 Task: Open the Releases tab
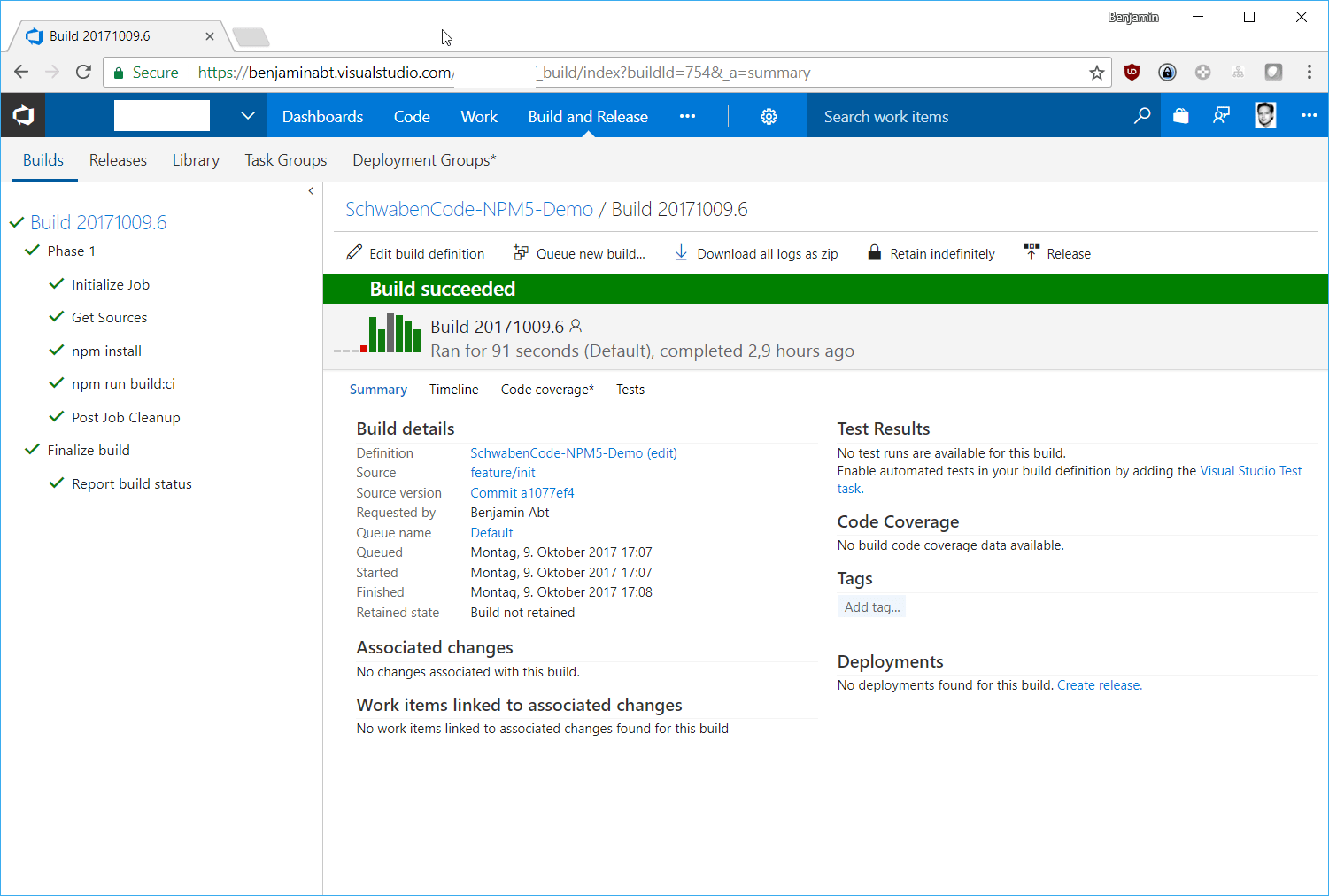pyautogui.click(x=118, y=160)
